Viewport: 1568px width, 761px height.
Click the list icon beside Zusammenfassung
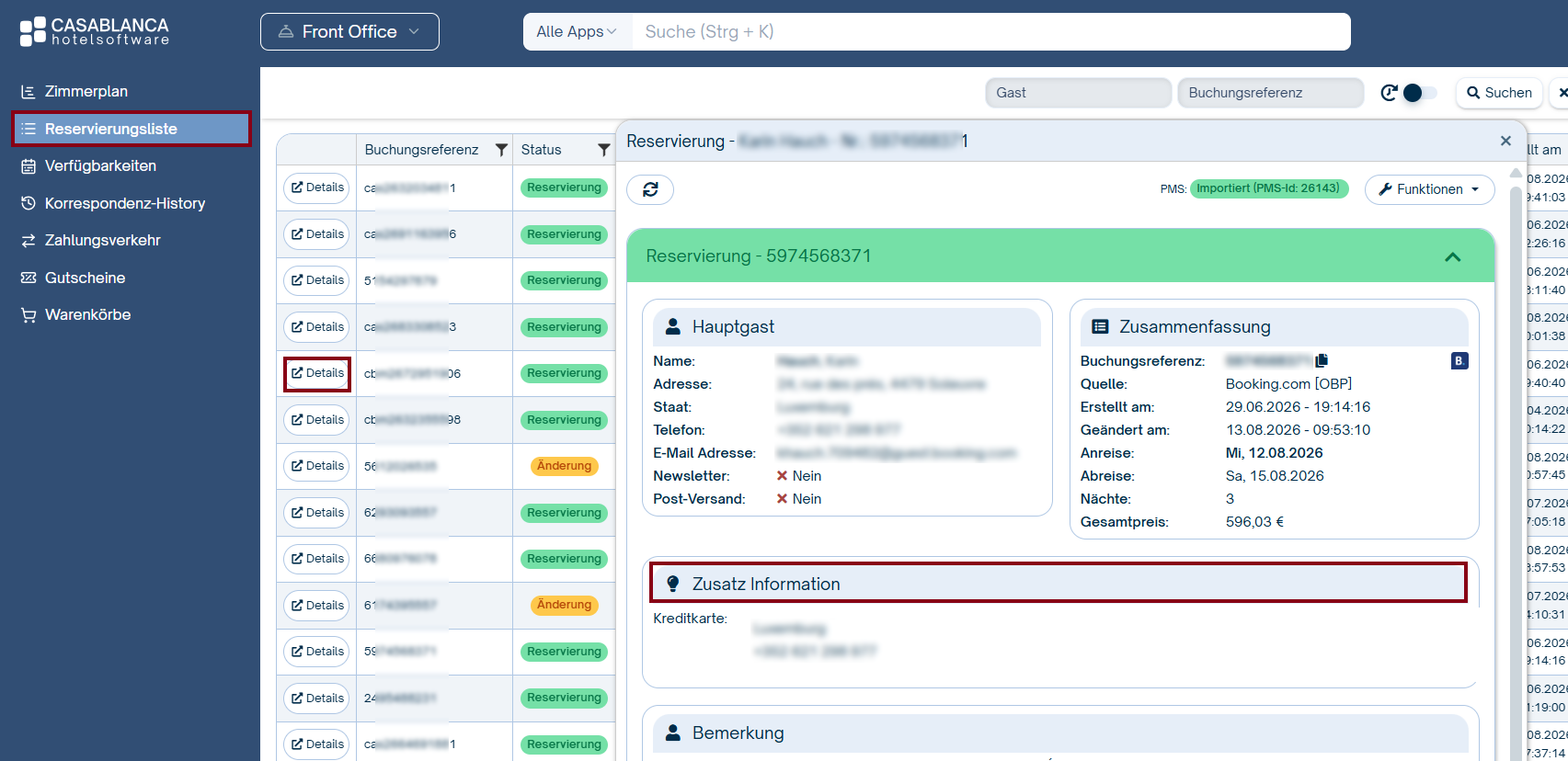[x=1100, y=326]
